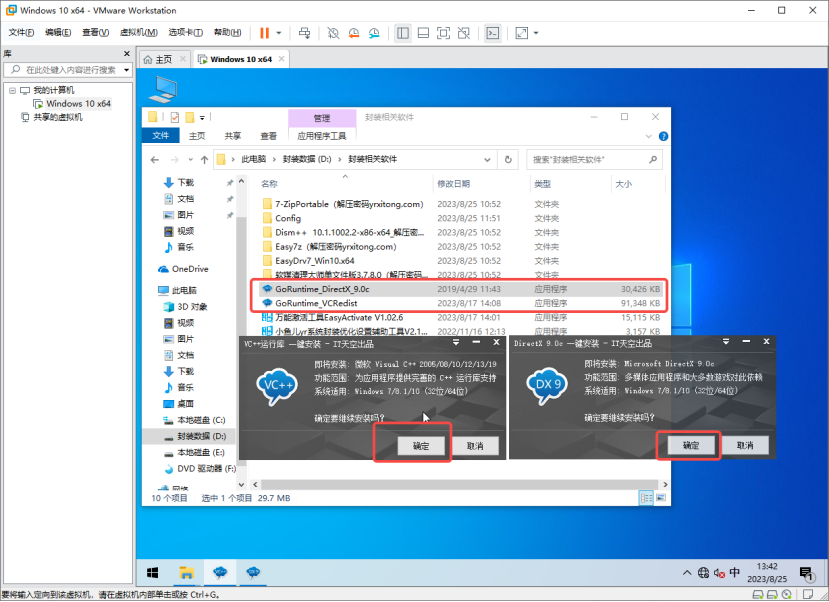Open the Explorer 共享 ribbon tab
The height and width of the screenshot is (602, 829).
[x=233, y=136]
